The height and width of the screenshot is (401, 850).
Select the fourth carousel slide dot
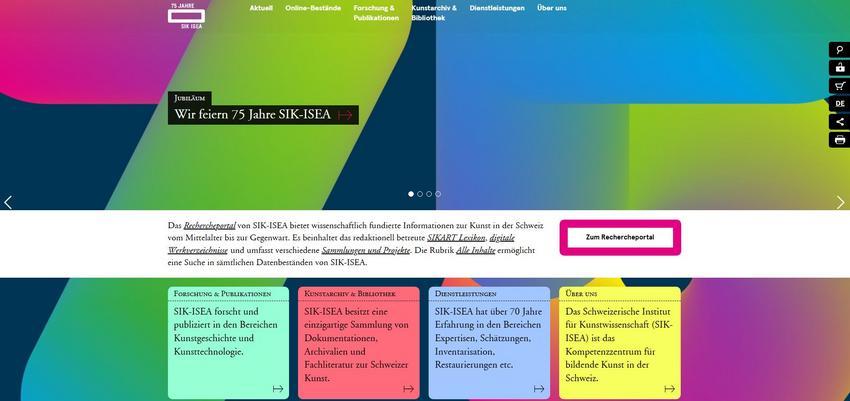(438, 194)
